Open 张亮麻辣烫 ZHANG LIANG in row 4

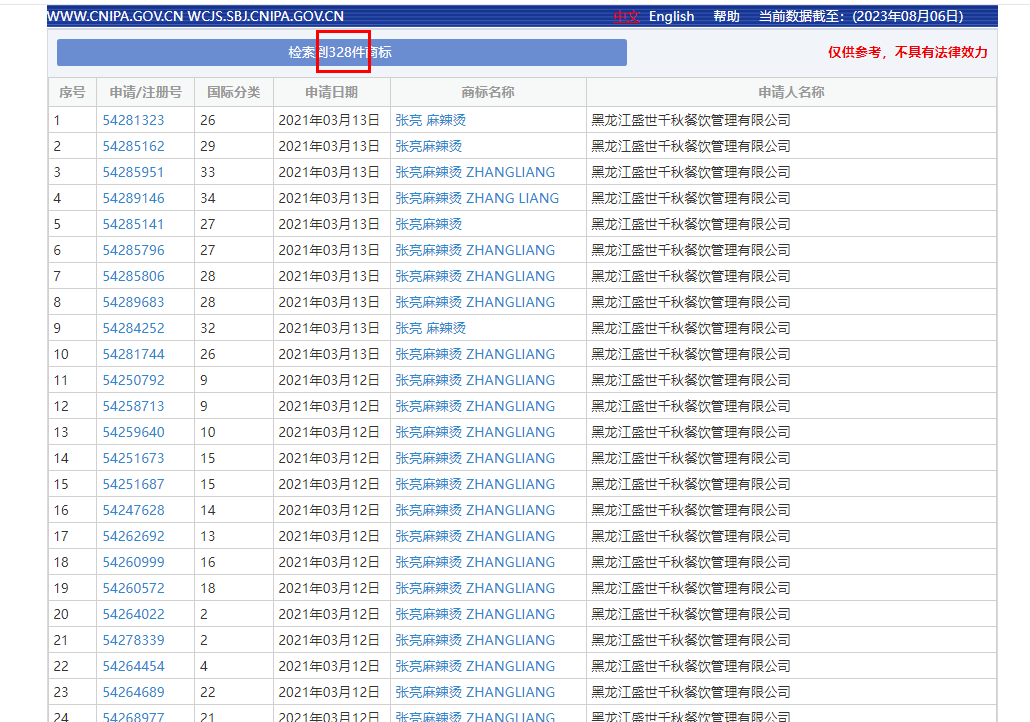coord(477,198)
